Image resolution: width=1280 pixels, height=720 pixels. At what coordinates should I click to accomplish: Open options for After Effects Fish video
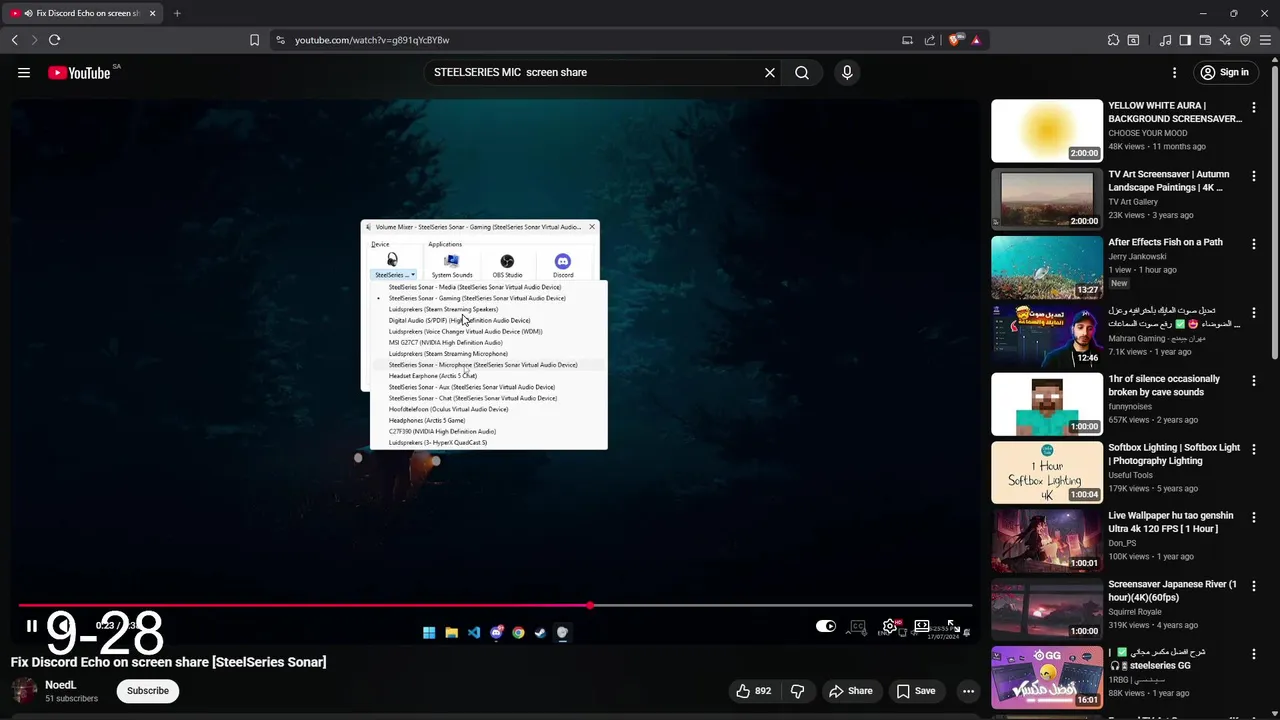coord(1254,244)
